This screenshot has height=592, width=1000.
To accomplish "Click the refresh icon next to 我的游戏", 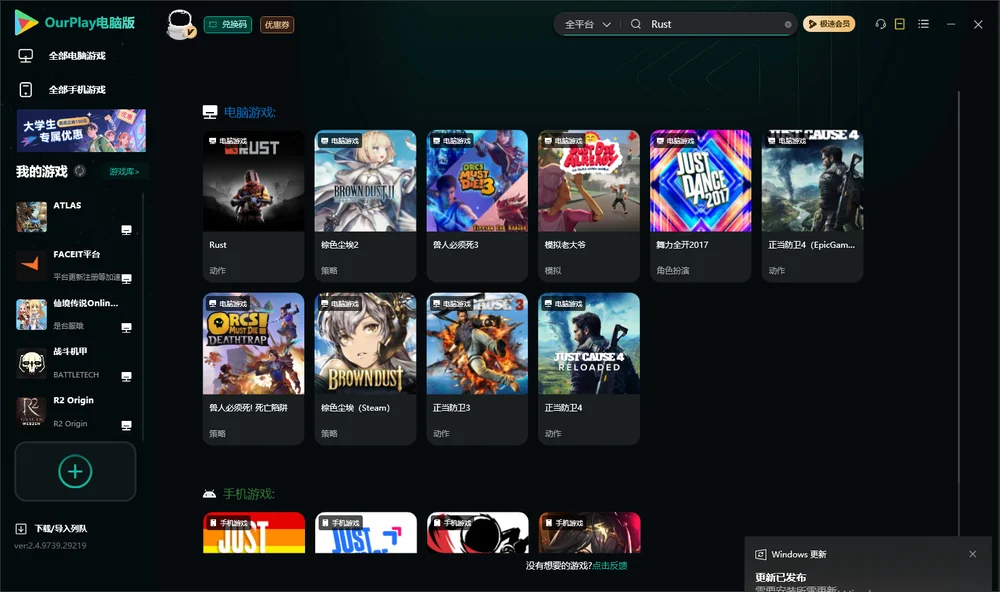I will tap(80, 171).
